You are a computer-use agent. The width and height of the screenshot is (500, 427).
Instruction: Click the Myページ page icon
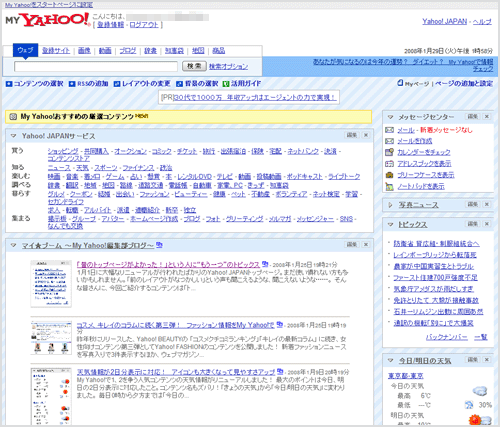pyautogui.click(x=400, y=83)
